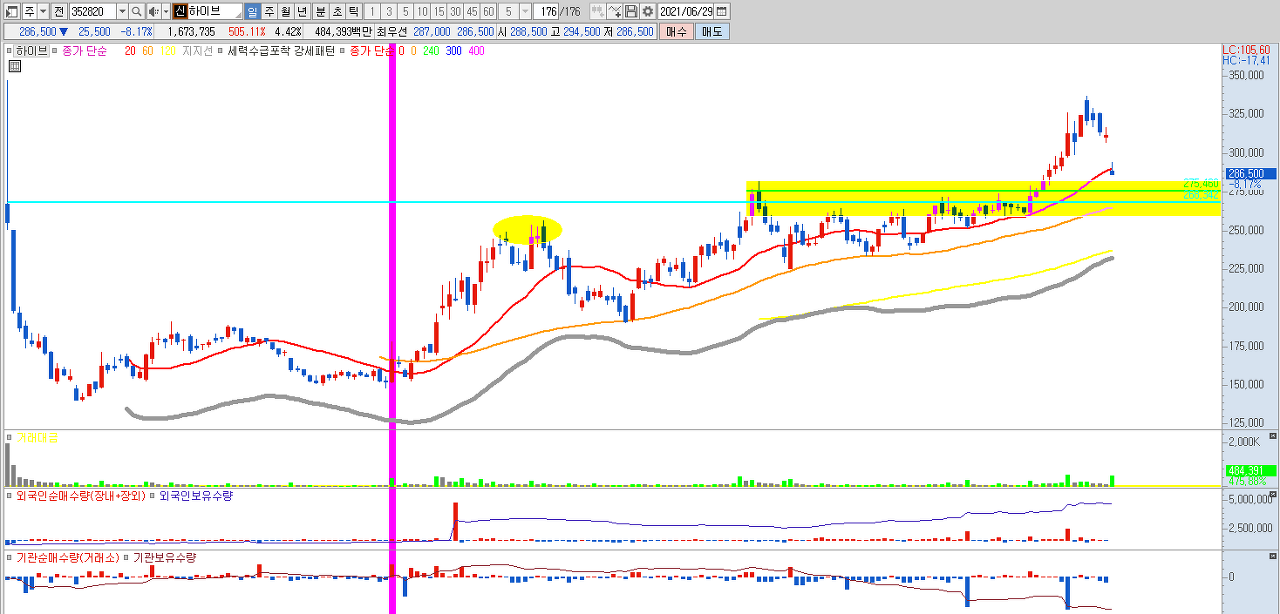The width and height of the screenshot is (1280, 614).
Task: Click the current price tag 286,500 on axis
Action: pos(1249,173)
